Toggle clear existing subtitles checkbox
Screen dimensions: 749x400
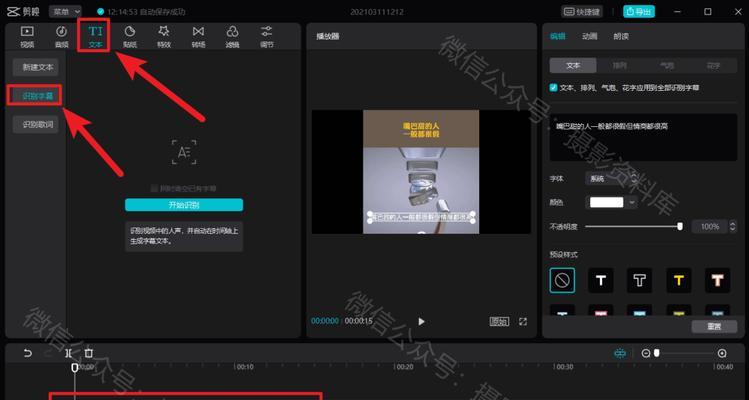tap(154, 188)
